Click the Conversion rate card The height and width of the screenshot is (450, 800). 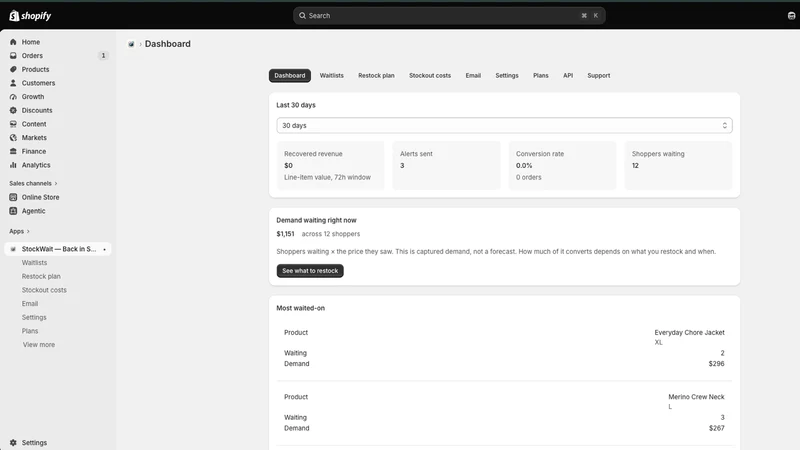pyautogui.click(x=562, y=165)
